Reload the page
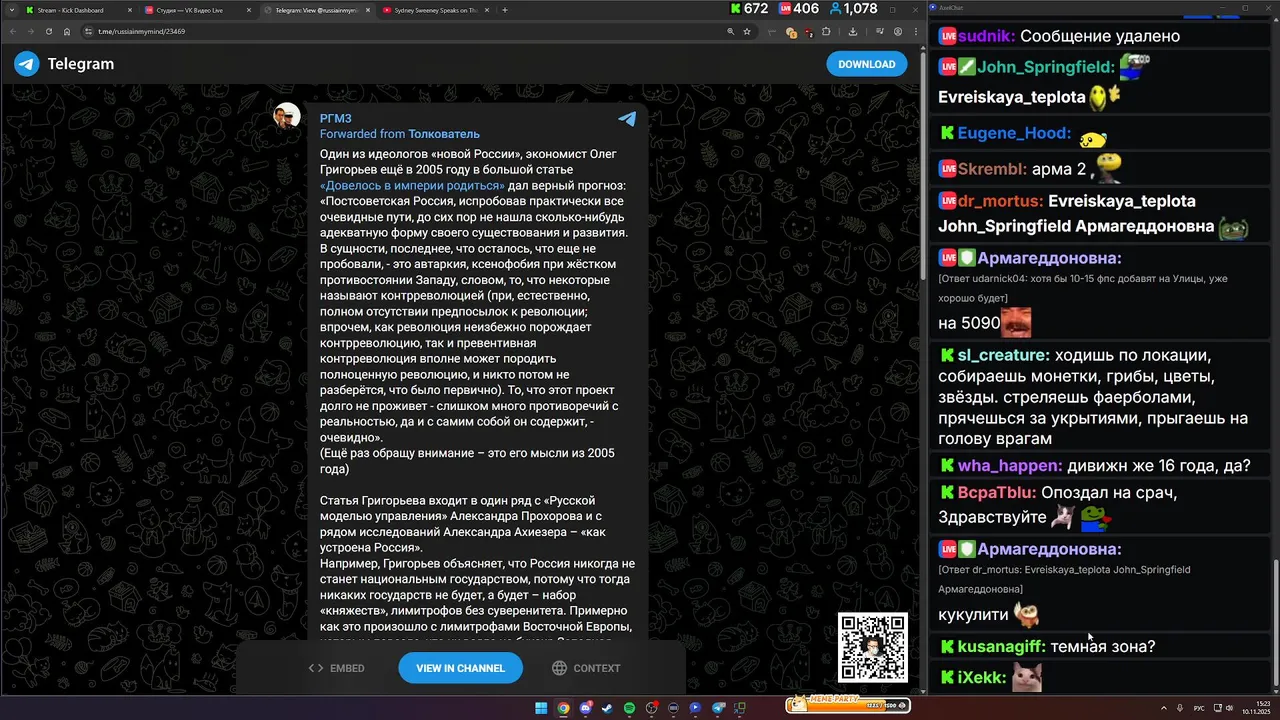This screenshot has height=720, width=1280. click(x=49, y=31)
